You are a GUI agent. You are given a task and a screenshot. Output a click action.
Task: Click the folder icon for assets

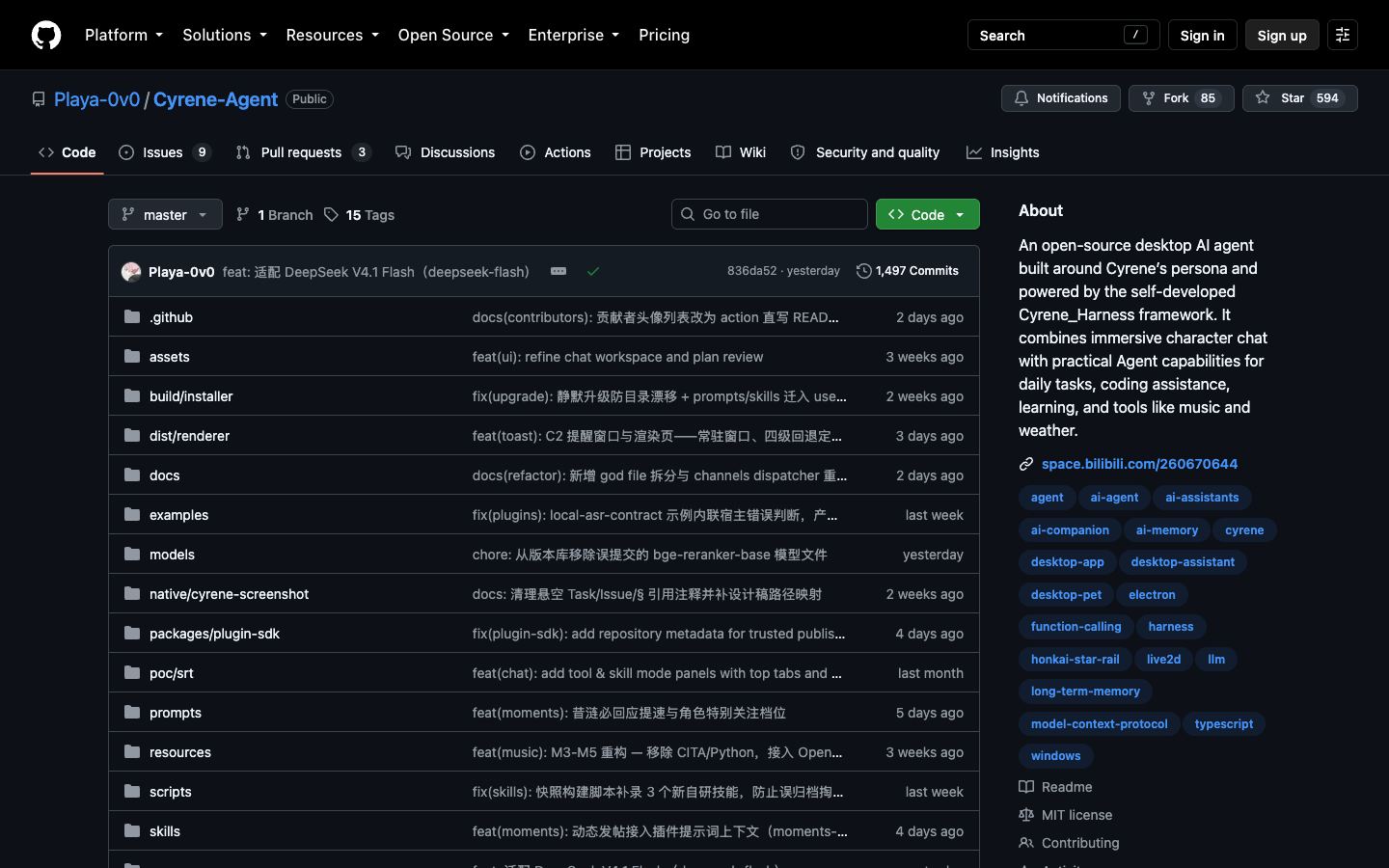click(x=132, y=356)
